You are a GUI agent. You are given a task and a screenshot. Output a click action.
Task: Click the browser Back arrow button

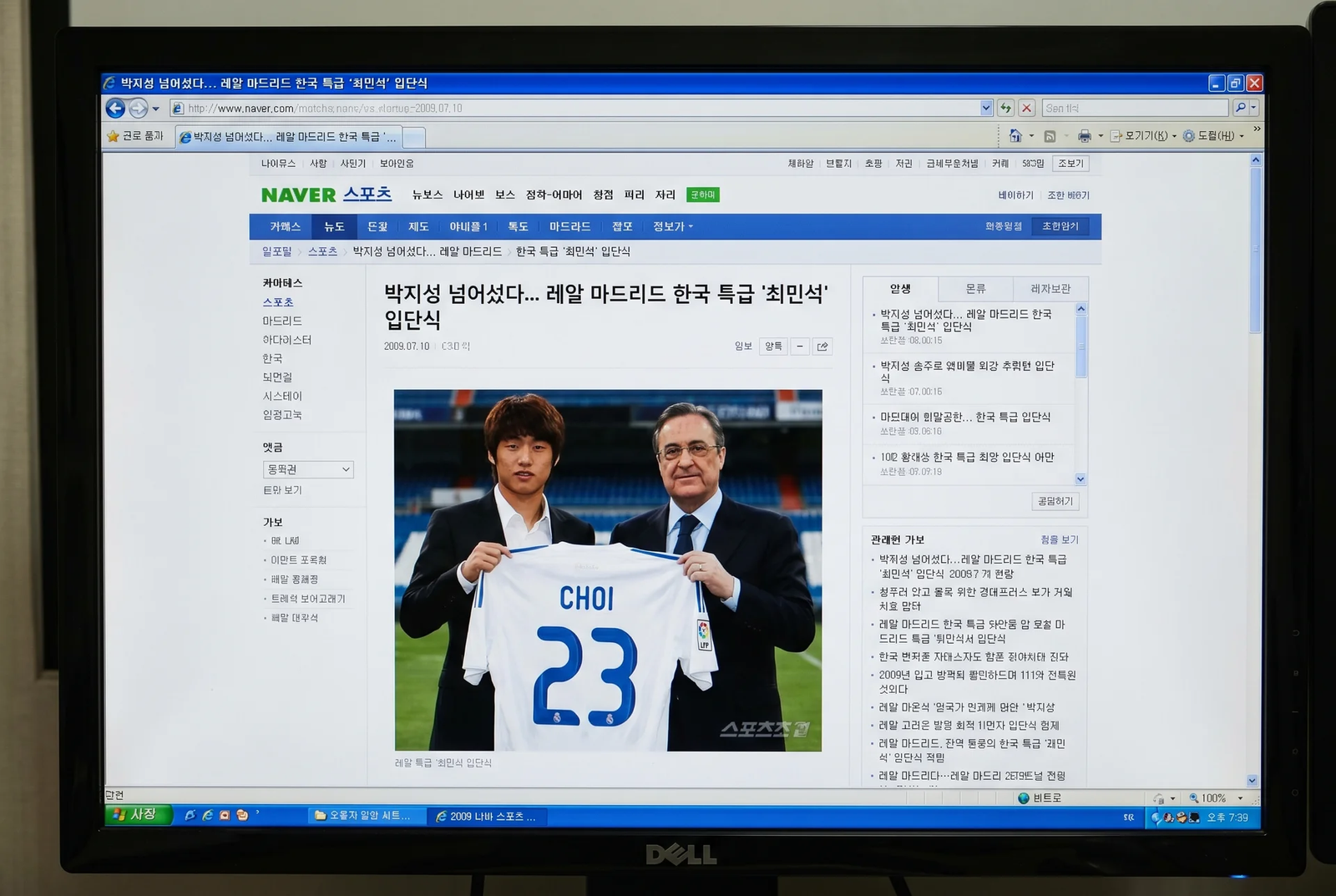click(115, 108)
